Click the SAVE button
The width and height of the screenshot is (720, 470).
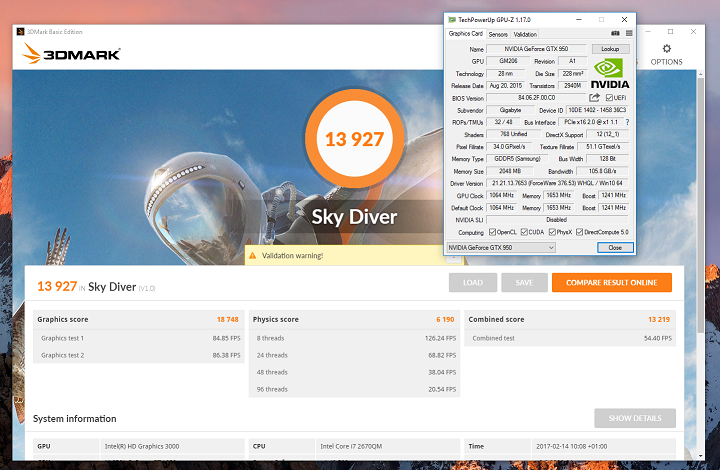tap(524, 283)
